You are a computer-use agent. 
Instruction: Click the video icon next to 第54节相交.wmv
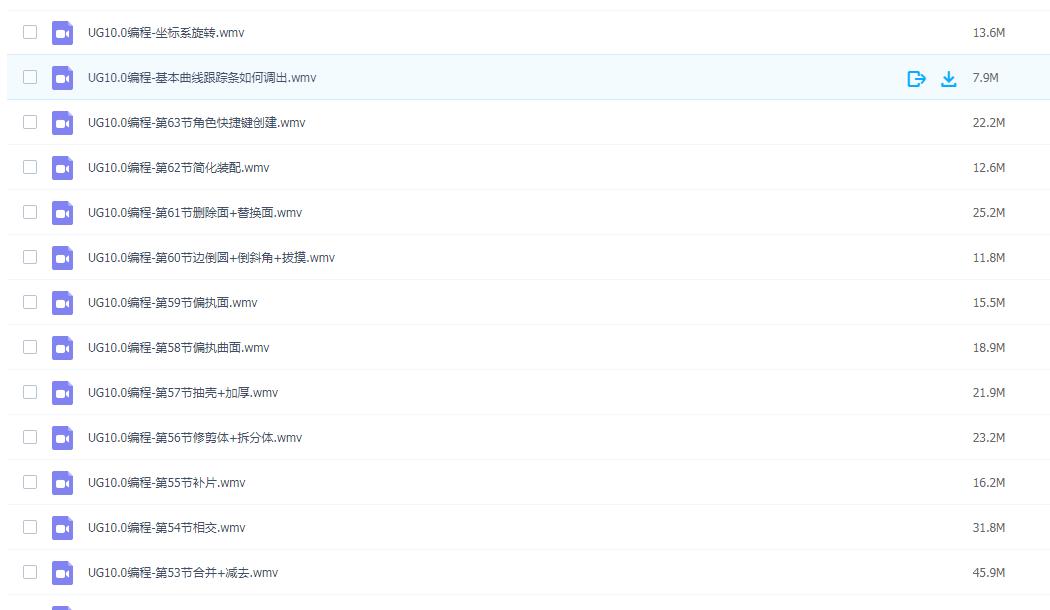coord(62,527)
